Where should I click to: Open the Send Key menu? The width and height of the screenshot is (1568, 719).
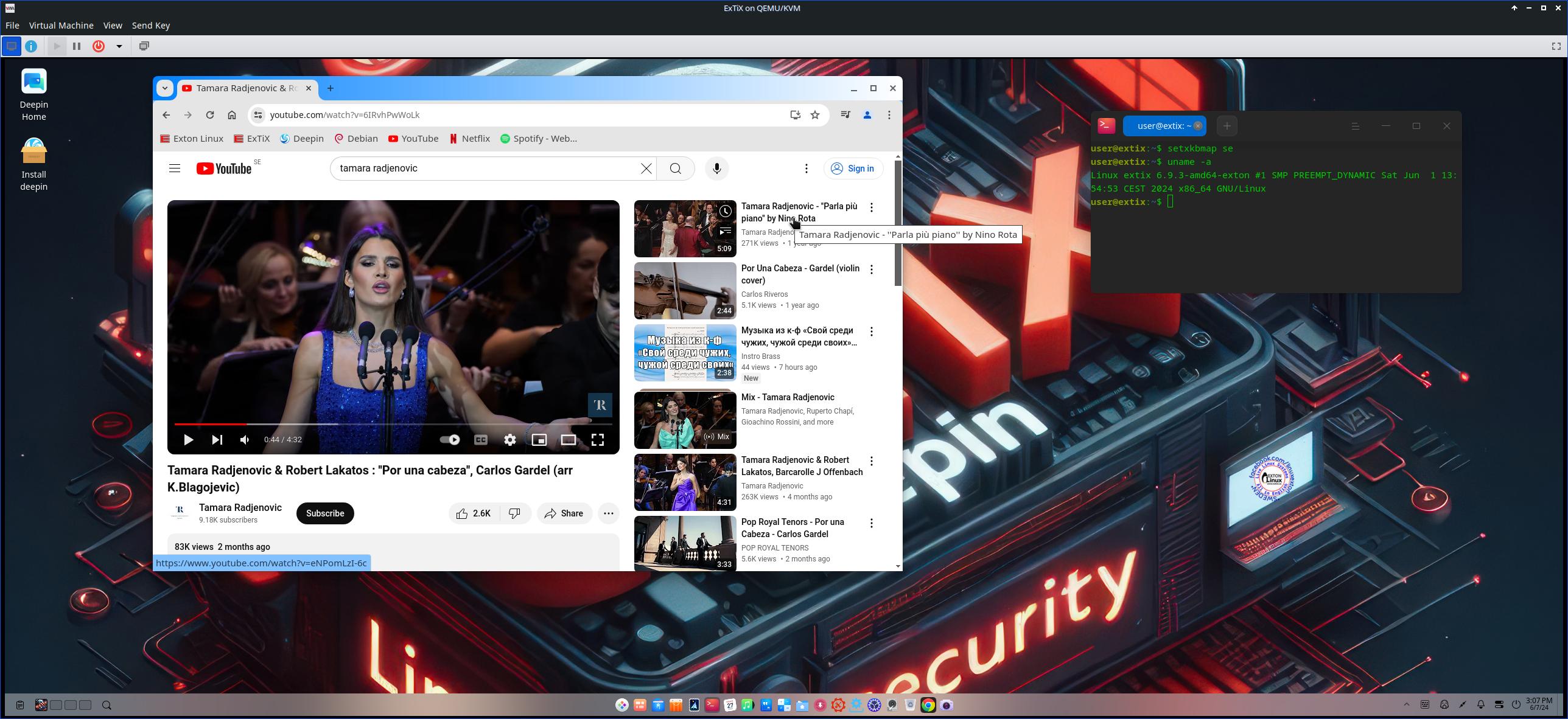coord(151,26)
